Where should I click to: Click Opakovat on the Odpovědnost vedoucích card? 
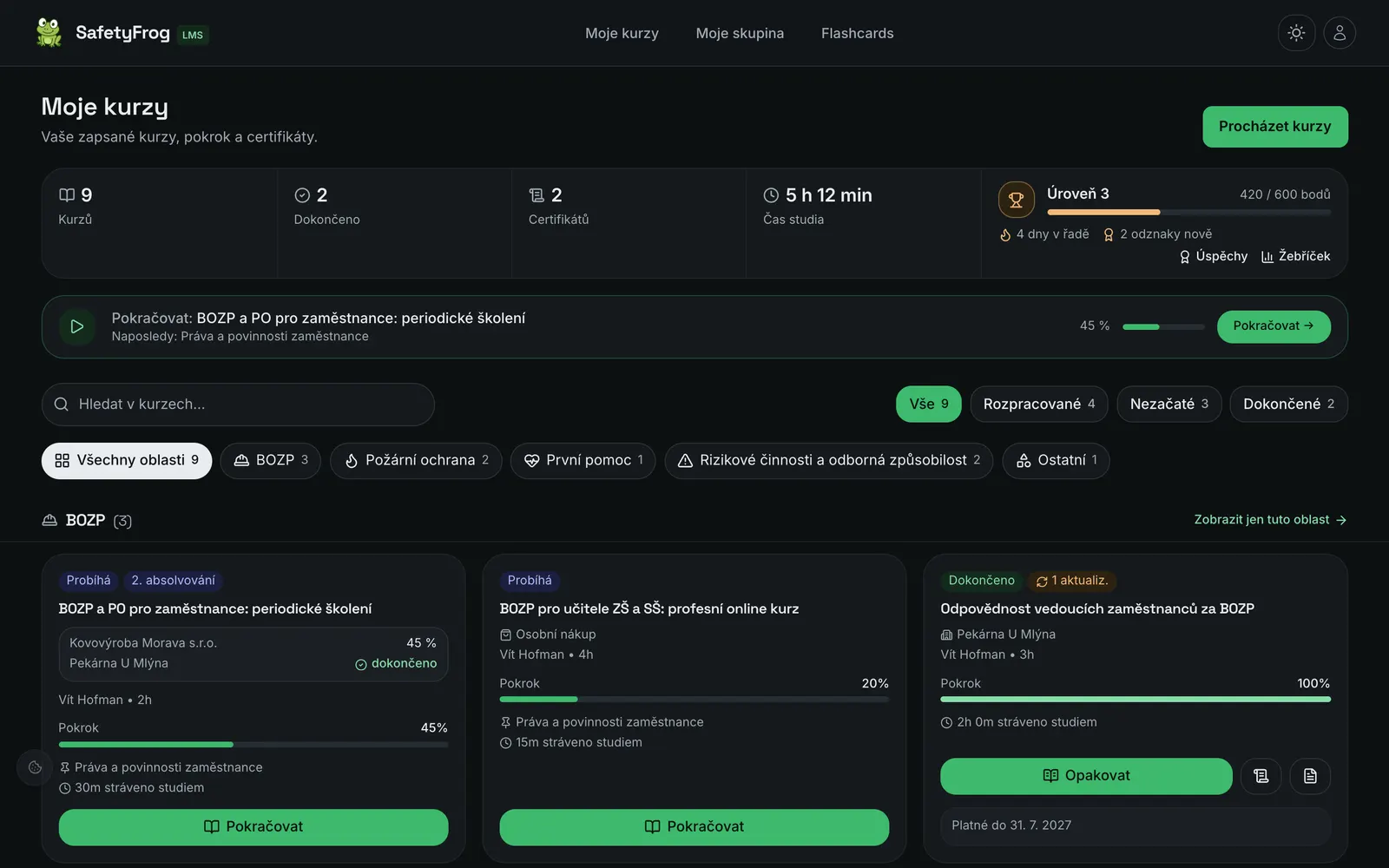pyautogui.click(x=1086, y=776)
